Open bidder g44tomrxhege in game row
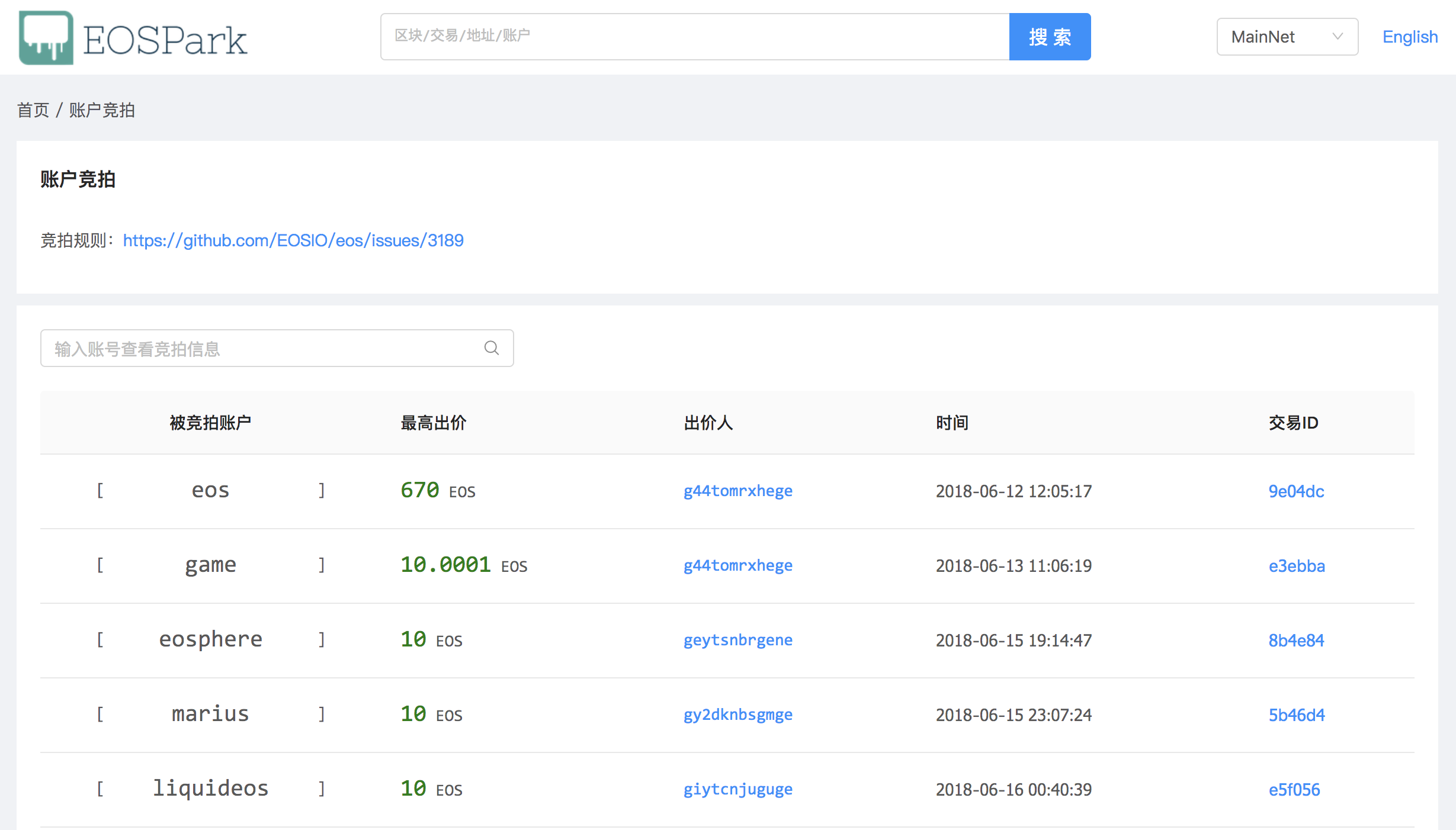1456x830 pixels. tap(737, 566)
